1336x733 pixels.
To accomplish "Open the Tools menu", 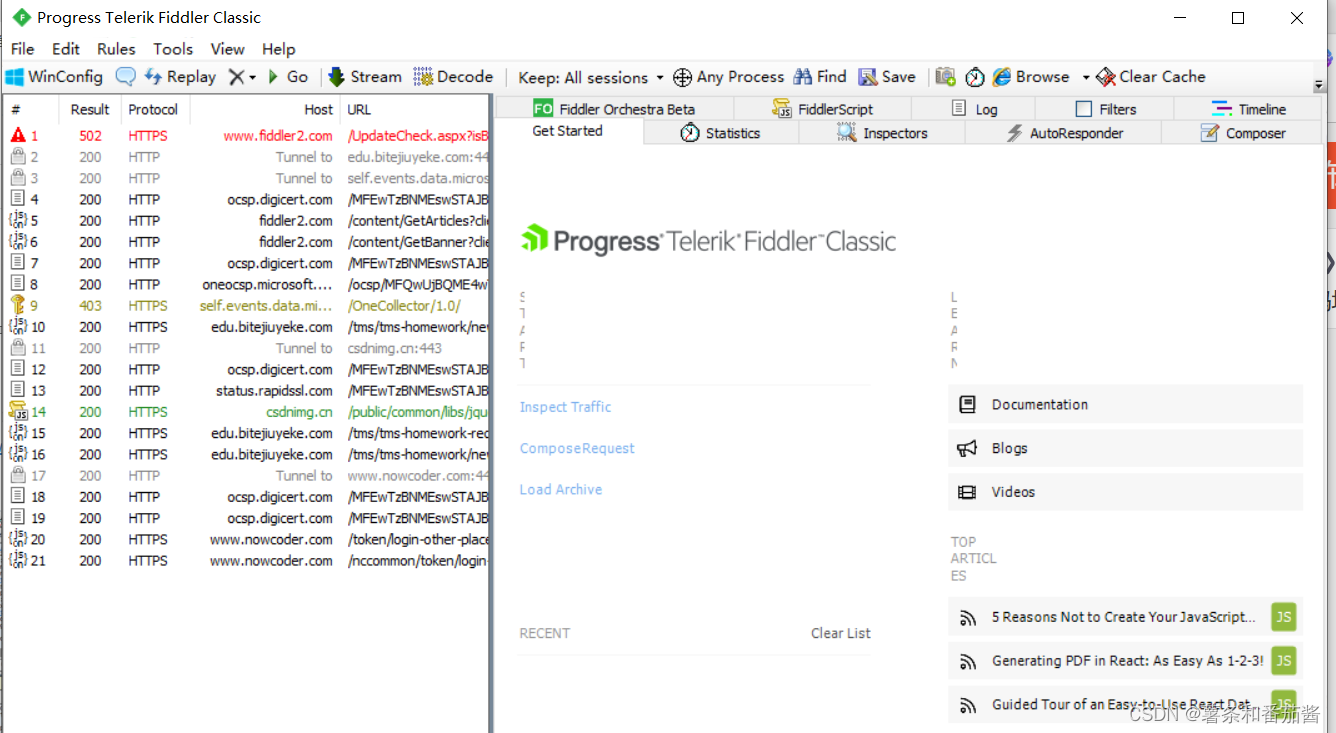I will coord(173,48).
